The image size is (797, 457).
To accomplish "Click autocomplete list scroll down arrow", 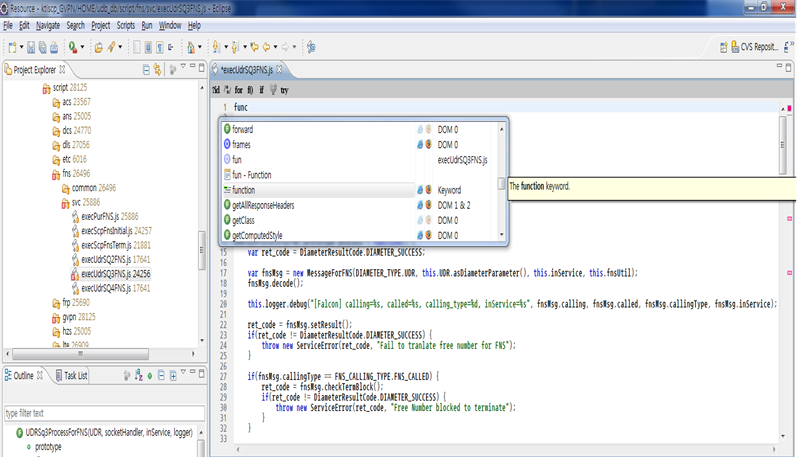I will (502, 235).
